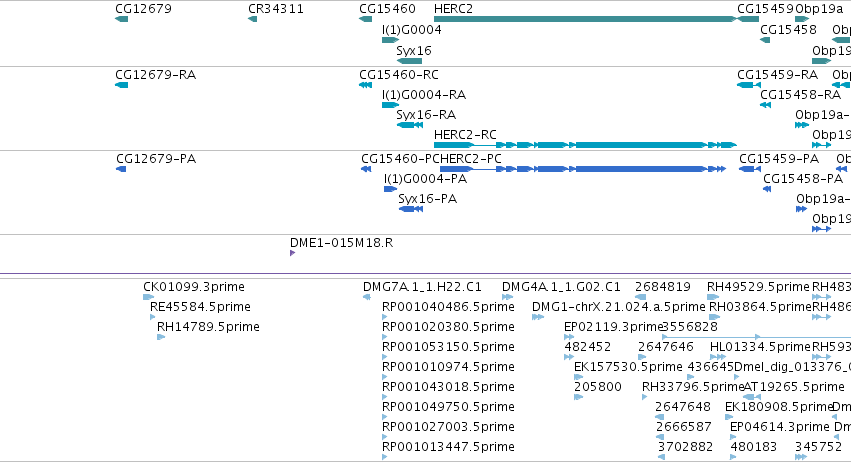Viewport: 851px width, 462px height.
Task: Open the EP04614.3prime EST label
Action: point(780,428)
